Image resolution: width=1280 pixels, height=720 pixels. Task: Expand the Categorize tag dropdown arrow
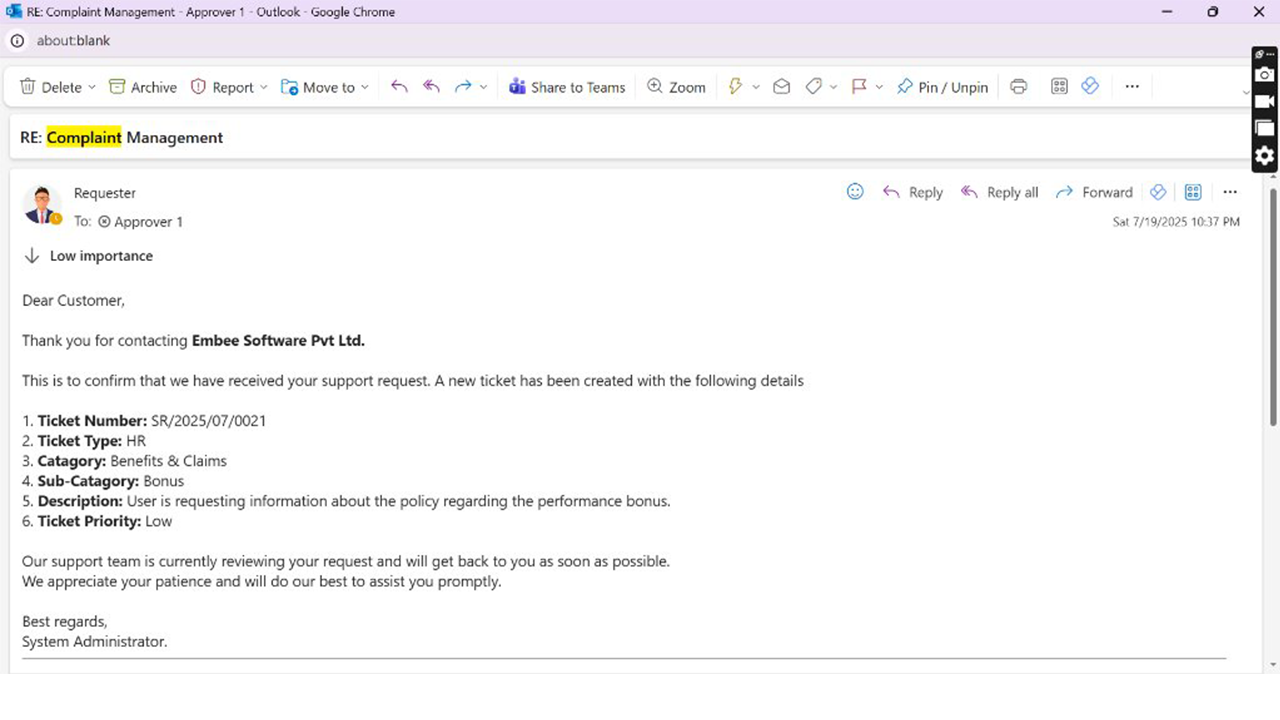834,87
